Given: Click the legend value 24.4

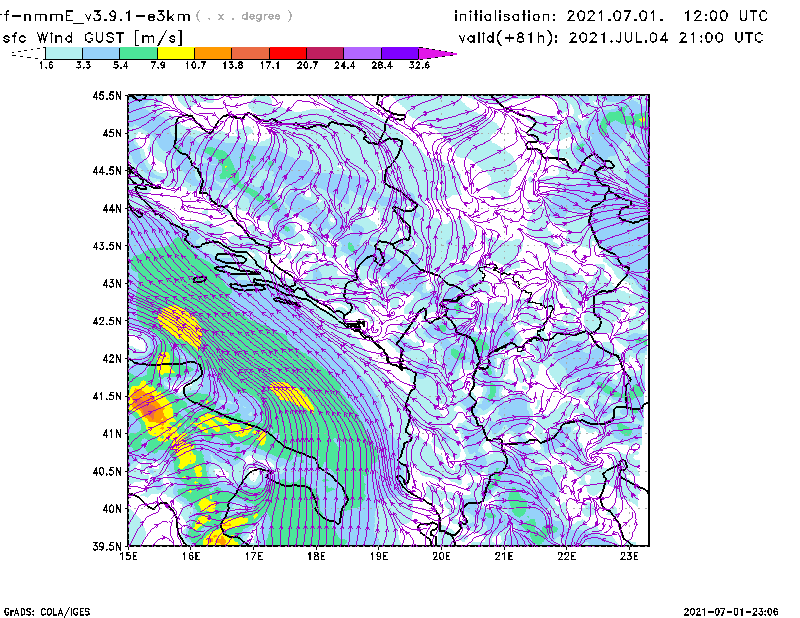Looking at the screenshot, I should click(x=344, y=65).
